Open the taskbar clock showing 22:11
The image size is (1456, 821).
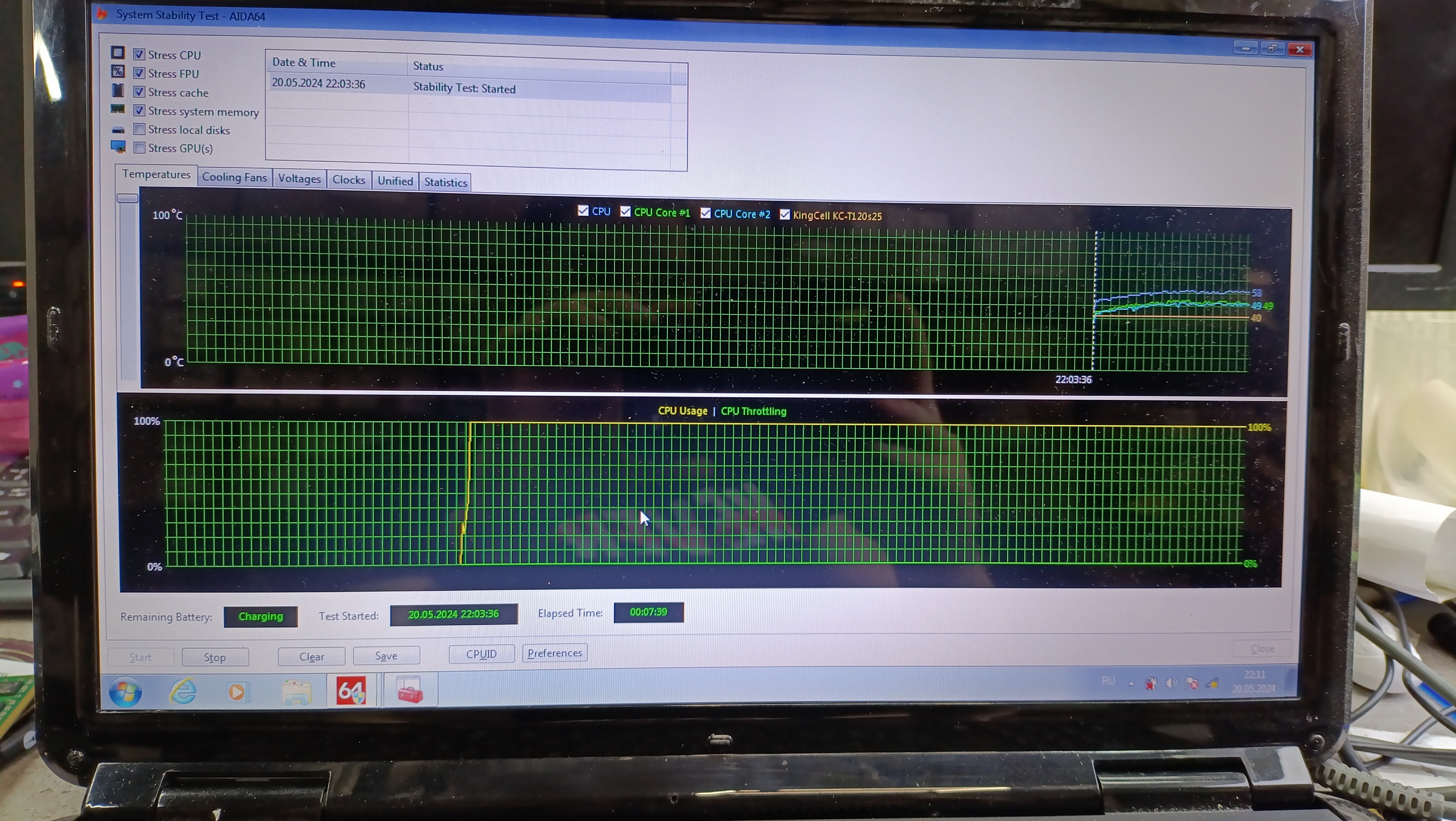(x=1254, y=682)
